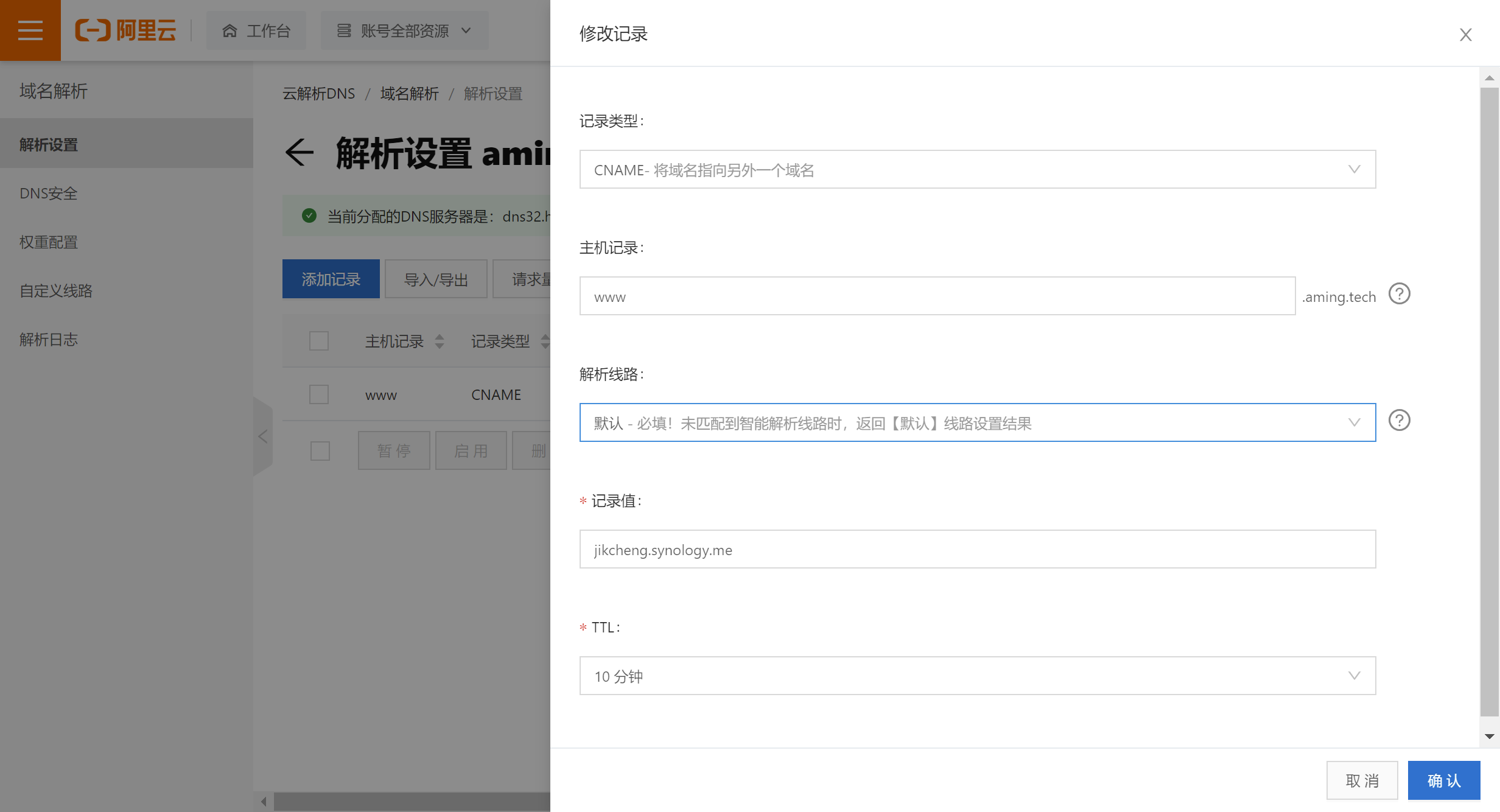Click the 云解析DNS breadcrumb link

318,94
